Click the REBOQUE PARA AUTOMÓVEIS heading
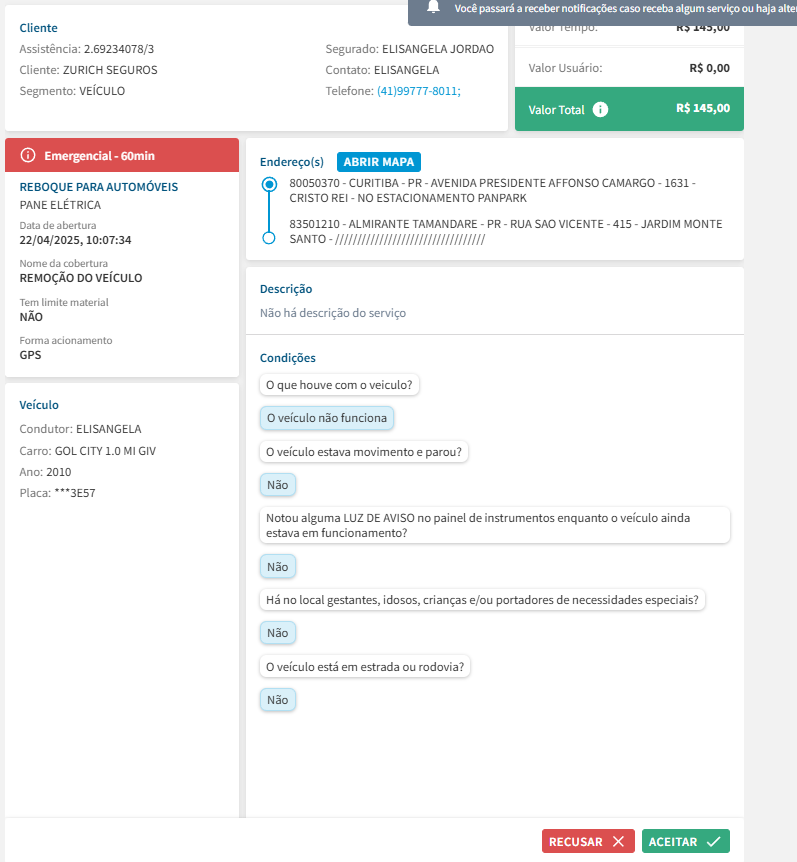Screen dimensions: 797x862 tap(99, 187)
